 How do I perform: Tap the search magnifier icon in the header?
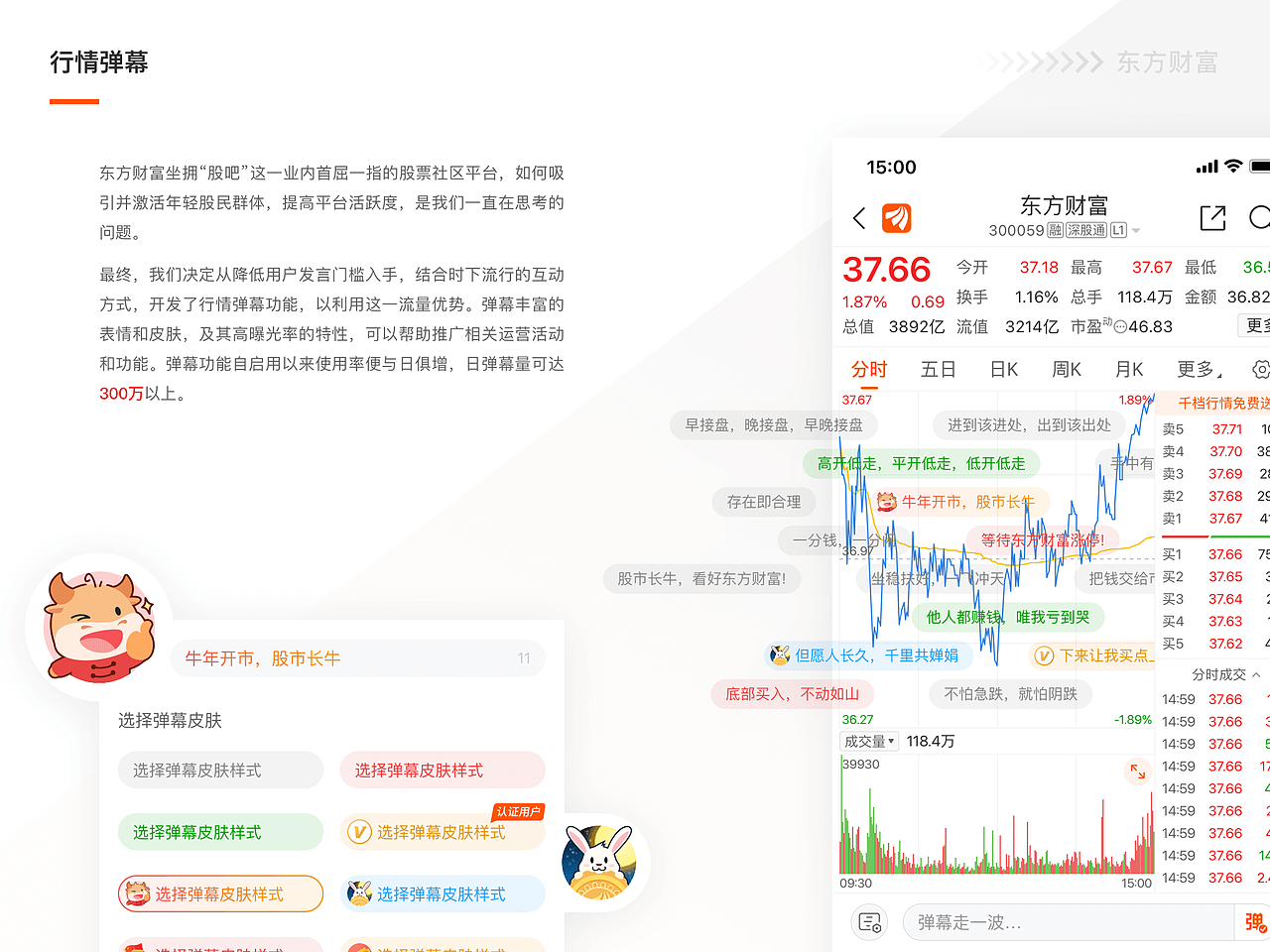coord(1260,218)
